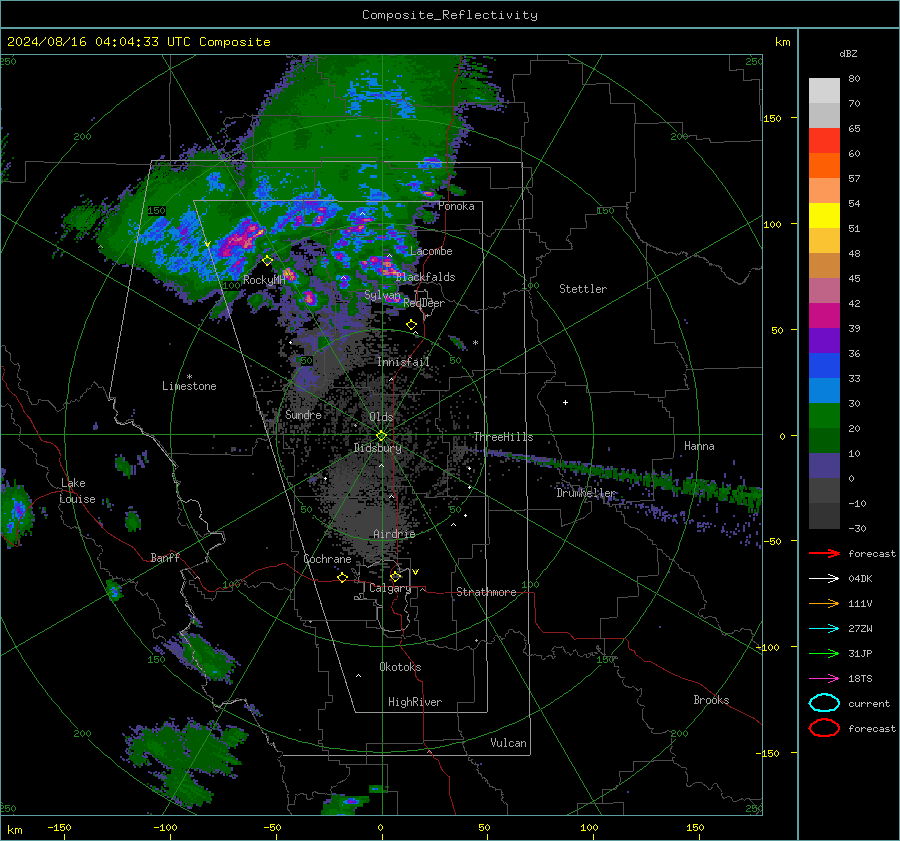Click the Stettler city label
This screenshot has height=841, width=900.
click(583, 289)
